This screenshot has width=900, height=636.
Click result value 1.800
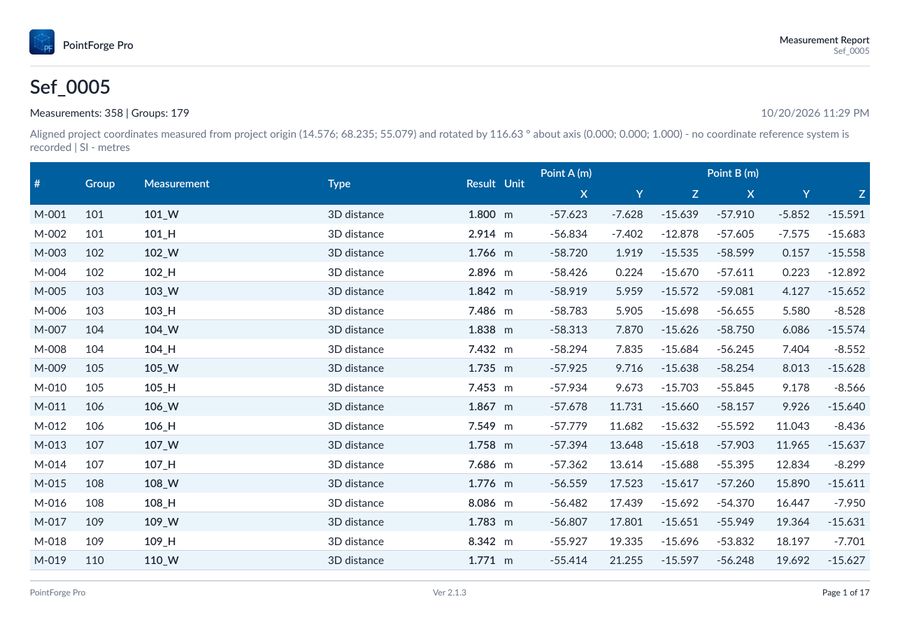coord(482,215)
